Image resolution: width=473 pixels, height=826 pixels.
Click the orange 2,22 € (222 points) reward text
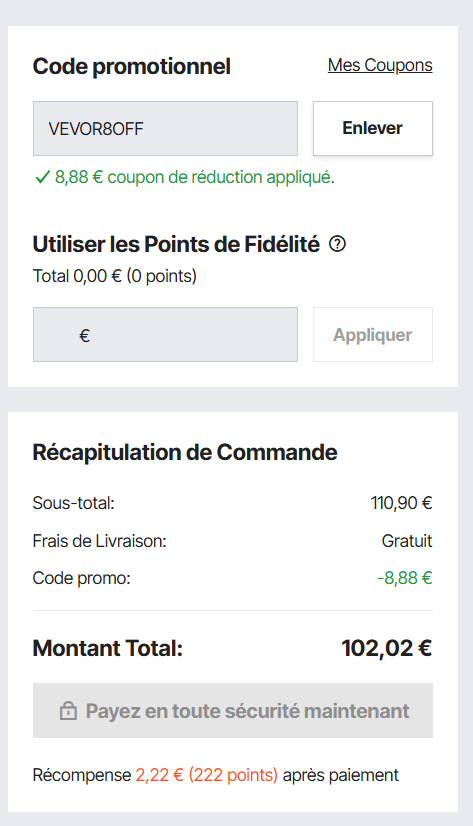tap(206, 775)
